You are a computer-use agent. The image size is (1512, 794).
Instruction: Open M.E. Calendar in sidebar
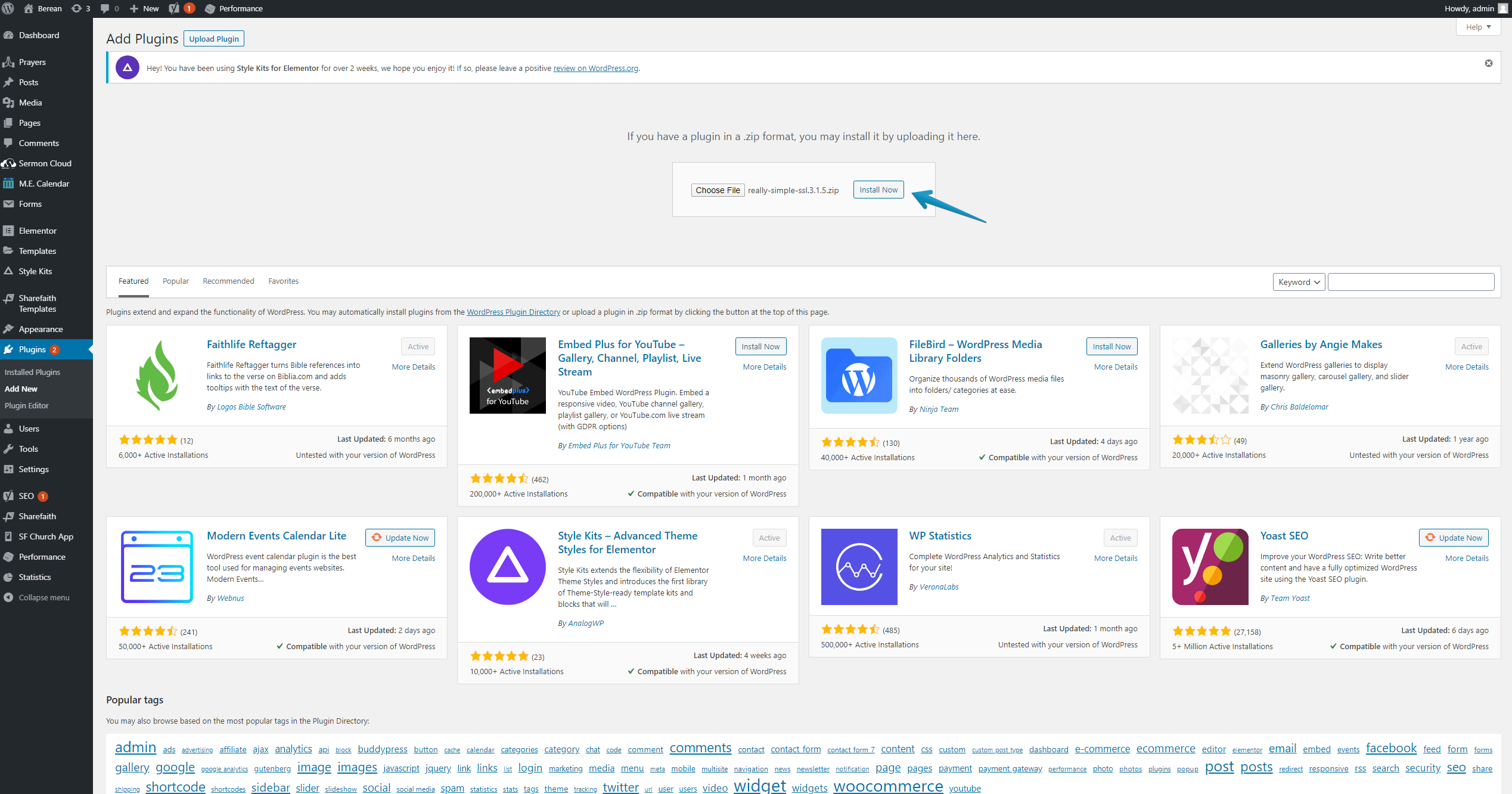[x=44, y=184]
